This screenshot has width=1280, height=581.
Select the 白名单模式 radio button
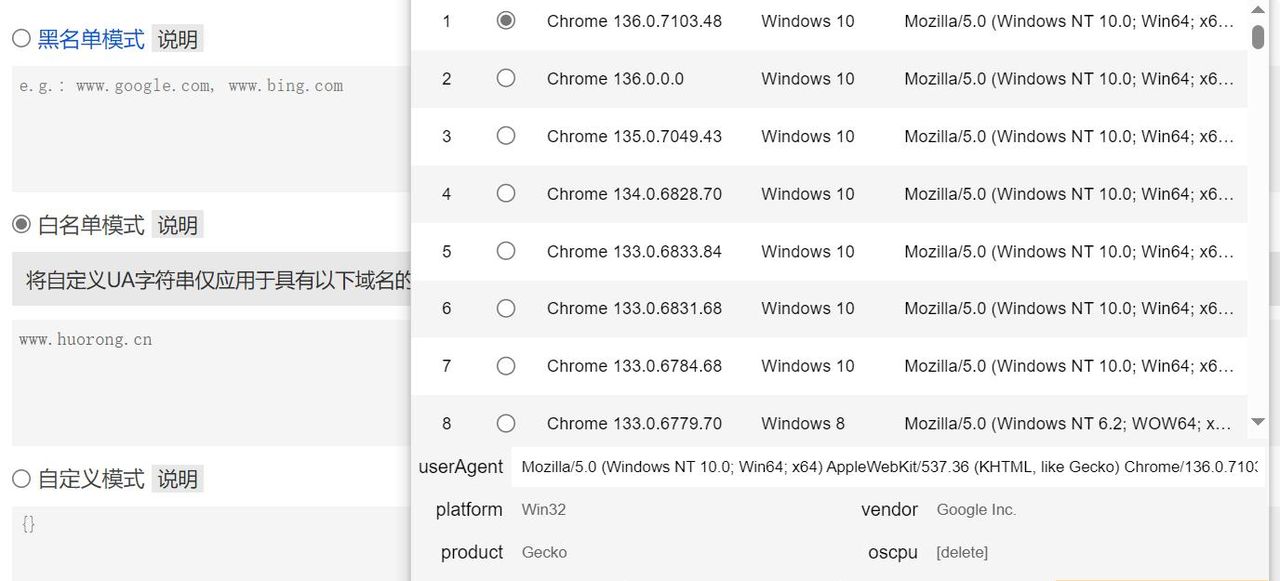(21, 225)
